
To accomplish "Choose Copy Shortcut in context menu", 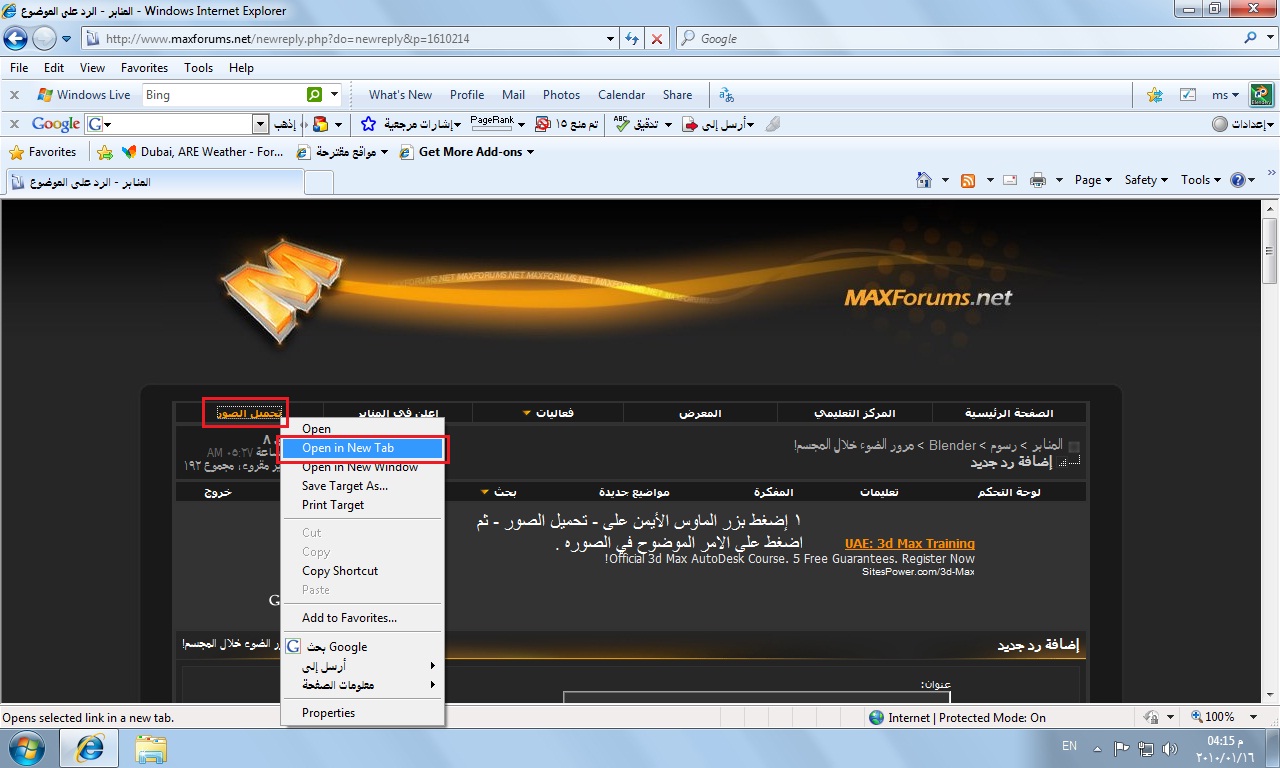I will point(361,571).
